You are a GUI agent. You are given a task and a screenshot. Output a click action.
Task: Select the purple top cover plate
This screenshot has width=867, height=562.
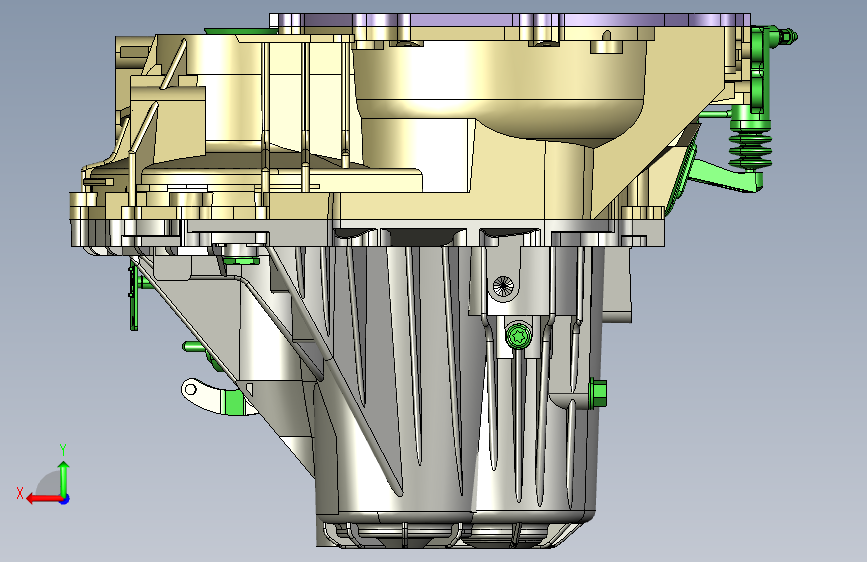click(510, 20)
